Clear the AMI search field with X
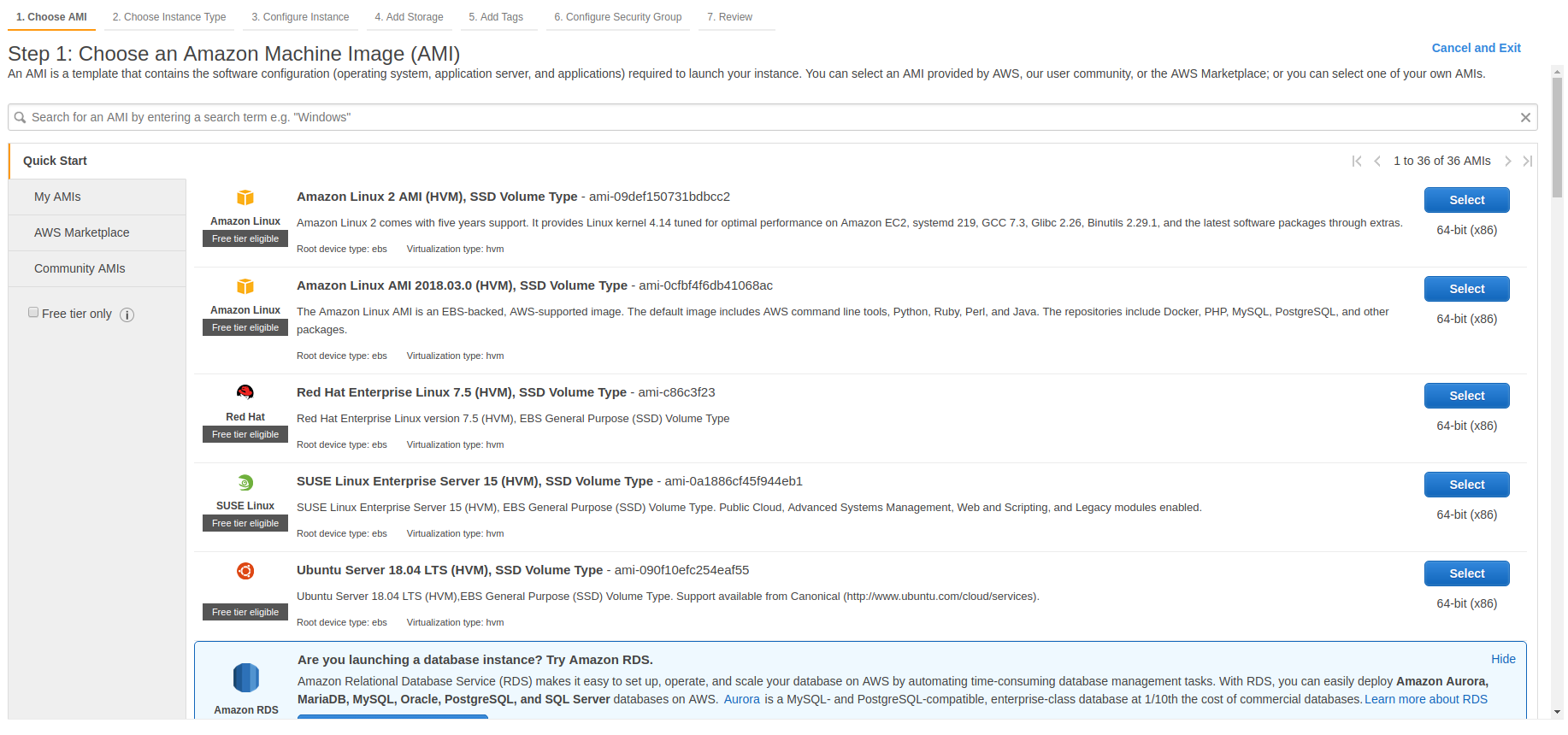The height and width of the screenshot is (735, 1568). 1525,118
